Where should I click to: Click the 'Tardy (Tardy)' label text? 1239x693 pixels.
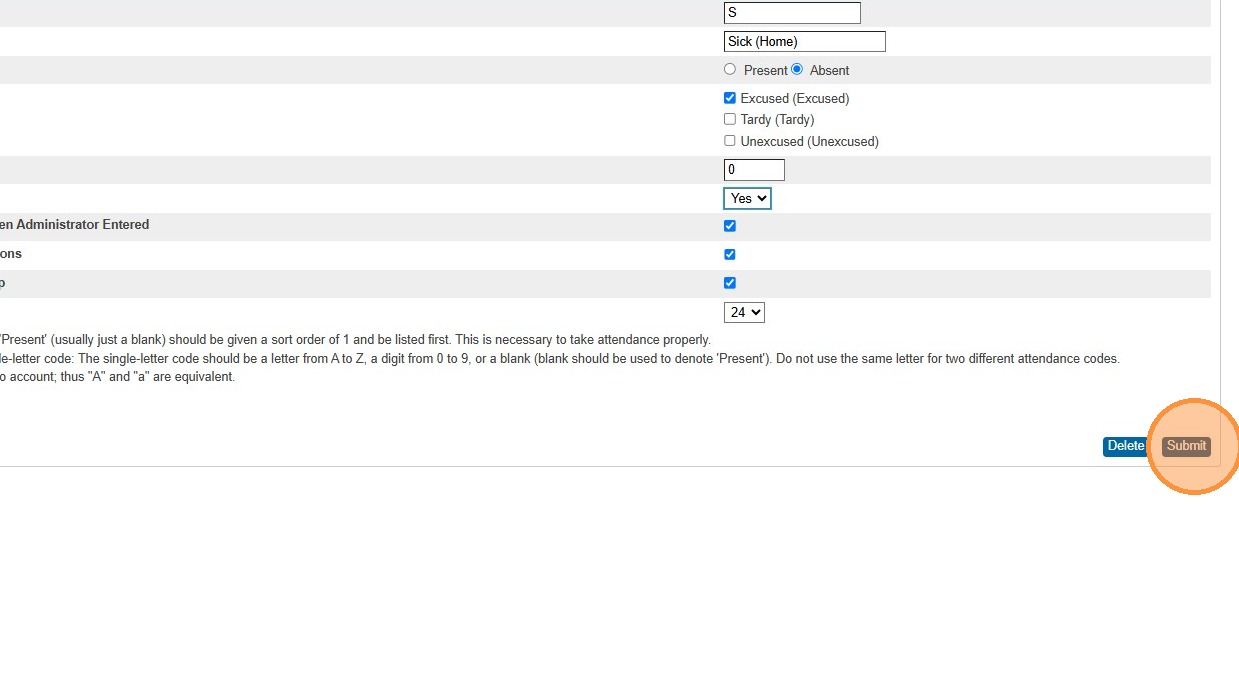tap(778, 120)
